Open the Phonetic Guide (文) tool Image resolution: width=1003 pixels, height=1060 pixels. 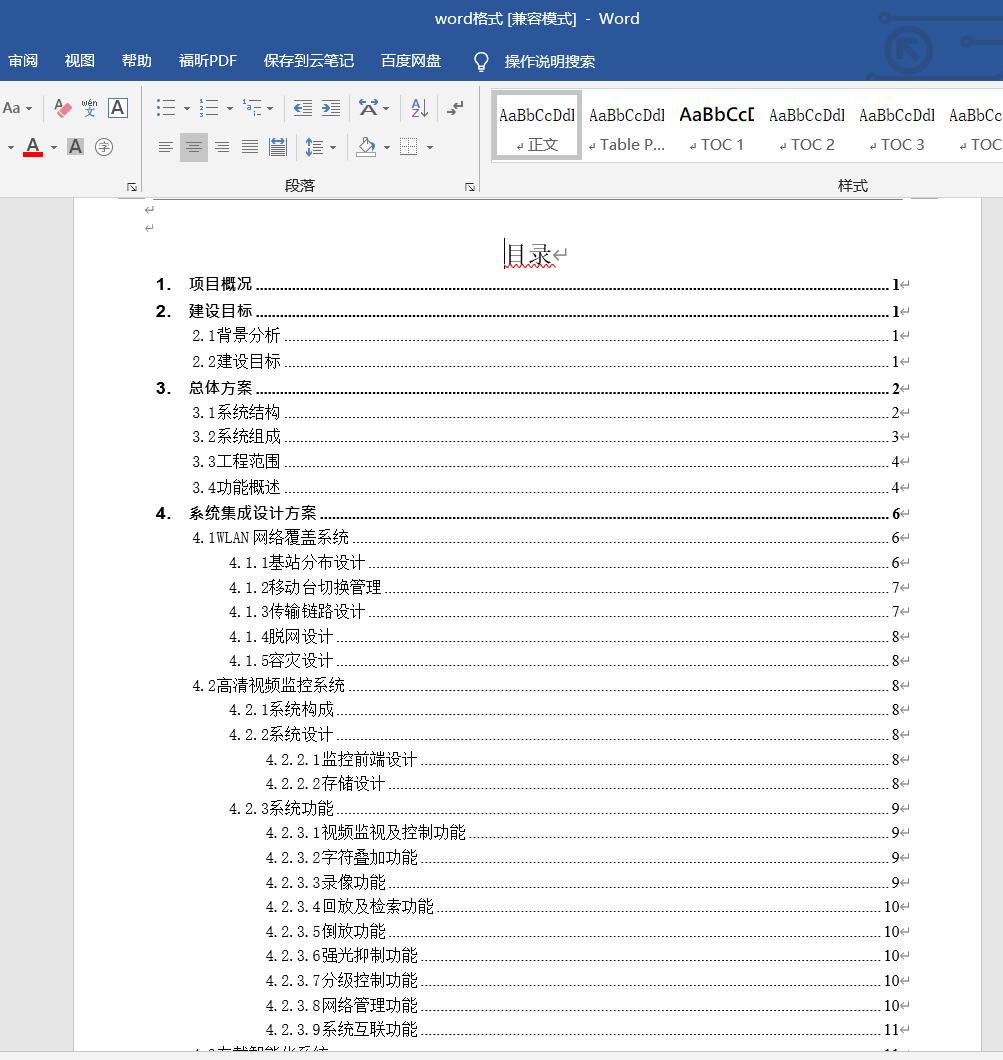pyautogui.click(x=88, y=108)
